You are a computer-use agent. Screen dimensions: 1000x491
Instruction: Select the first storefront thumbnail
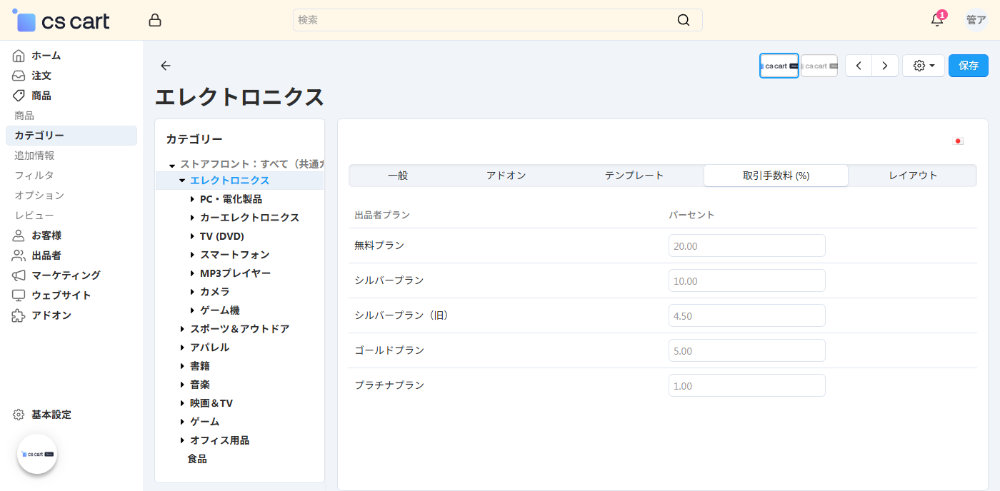pos(779,66)
